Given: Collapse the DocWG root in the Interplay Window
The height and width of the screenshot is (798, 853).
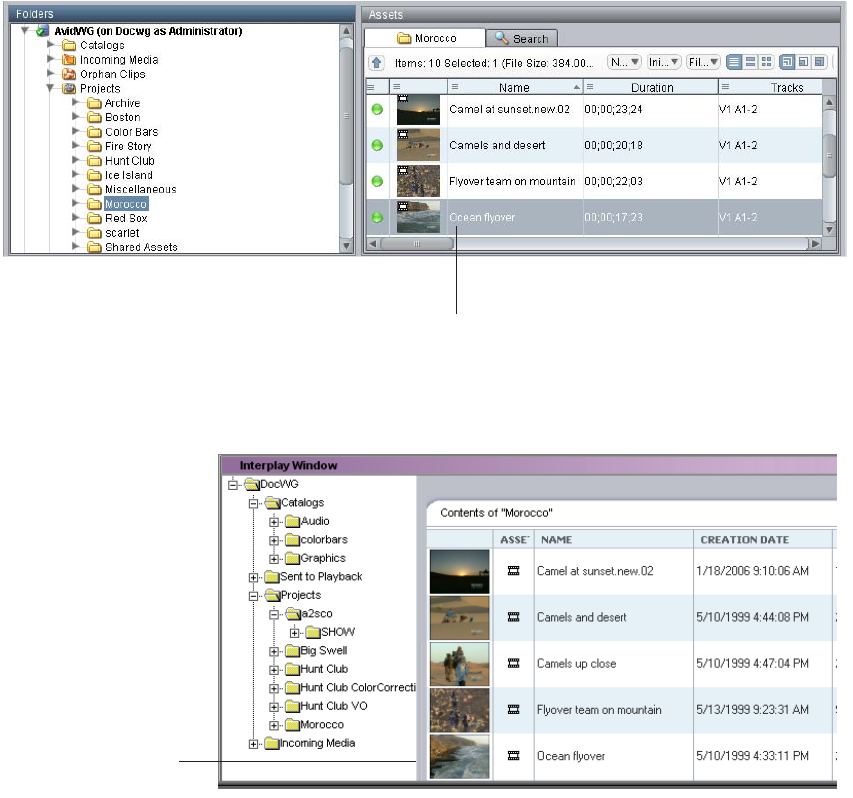Looking at the screenshot, I should (x=233, y=484).
